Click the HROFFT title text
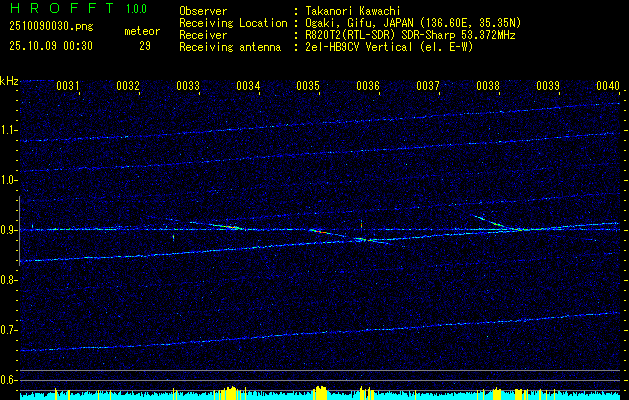Screen dimensions: 629x400 click(56, 10)
